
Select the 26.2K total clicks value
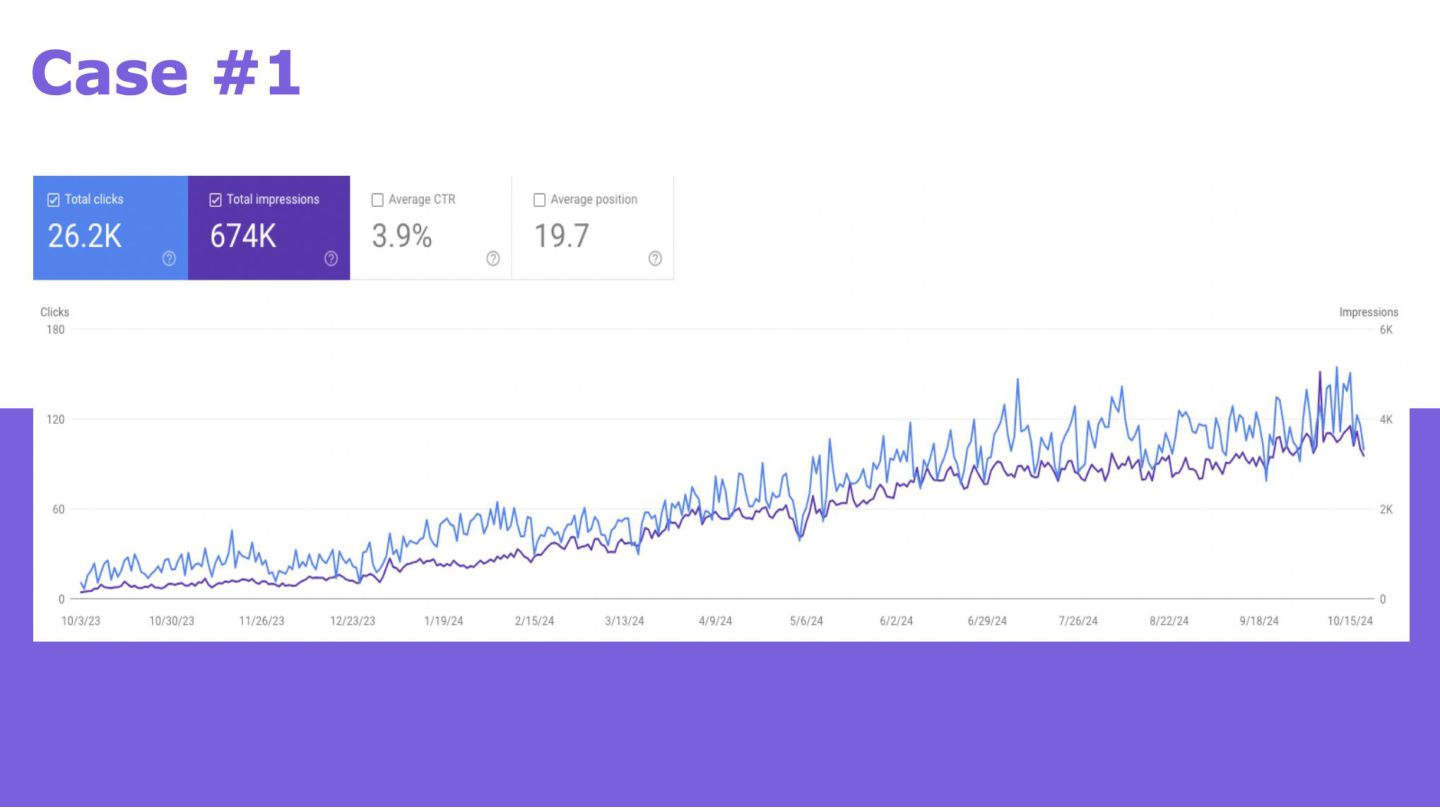(x=85, y=236)
